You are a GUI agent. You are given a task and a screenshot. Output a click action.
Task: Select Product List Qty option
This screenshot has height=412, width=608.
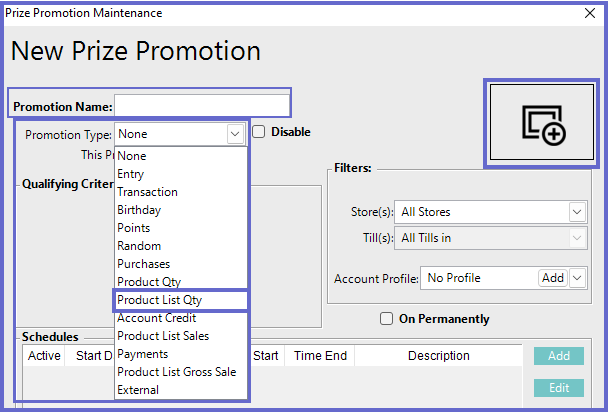tap(166, 300)
